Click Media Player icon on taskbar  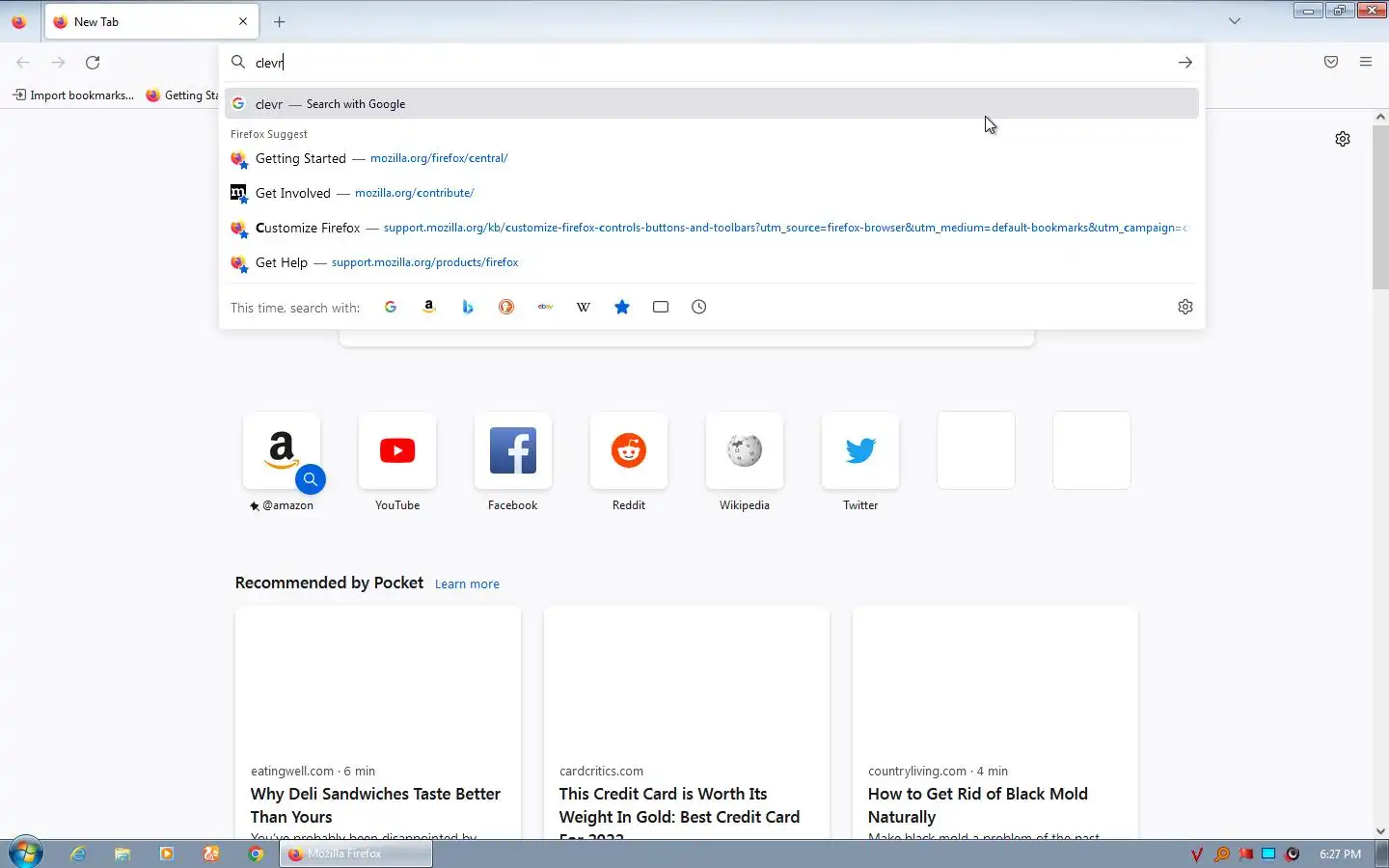coord(167,854)
